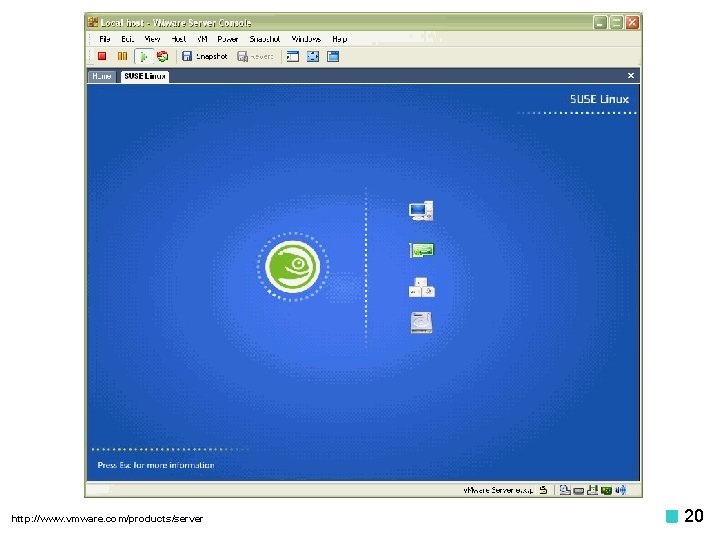Open the VM menu
The image size is (720, 540).
click(202, 39)
